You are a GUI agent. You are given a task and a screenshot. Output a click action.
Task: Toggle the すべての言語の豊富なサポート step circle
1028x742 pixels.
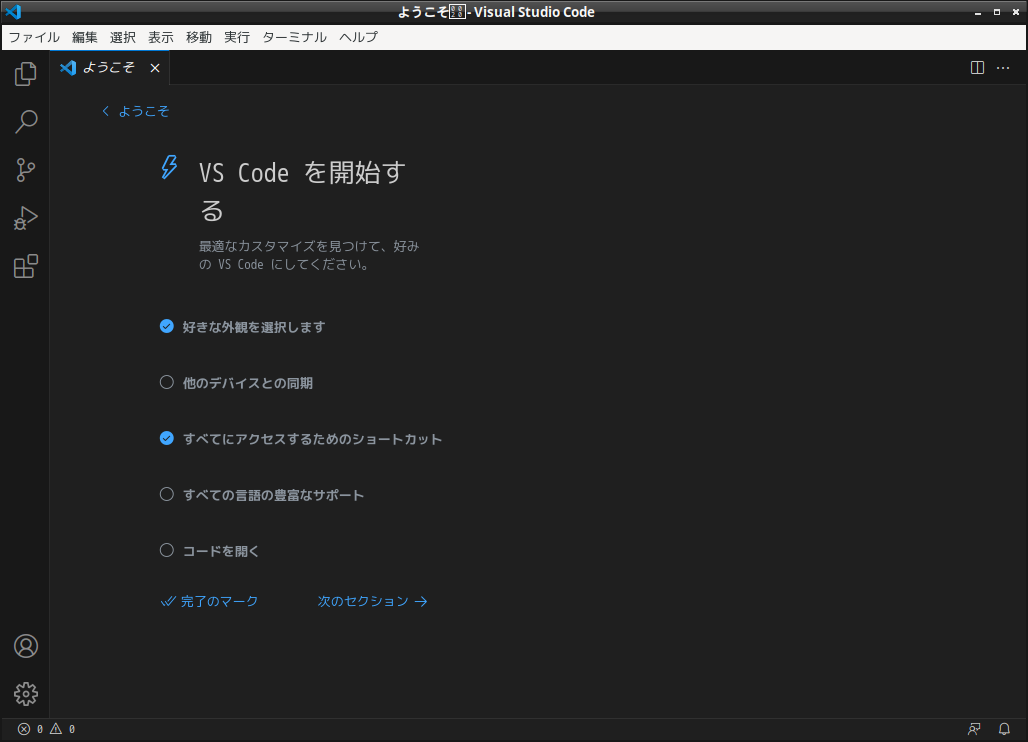pos(167,494)
